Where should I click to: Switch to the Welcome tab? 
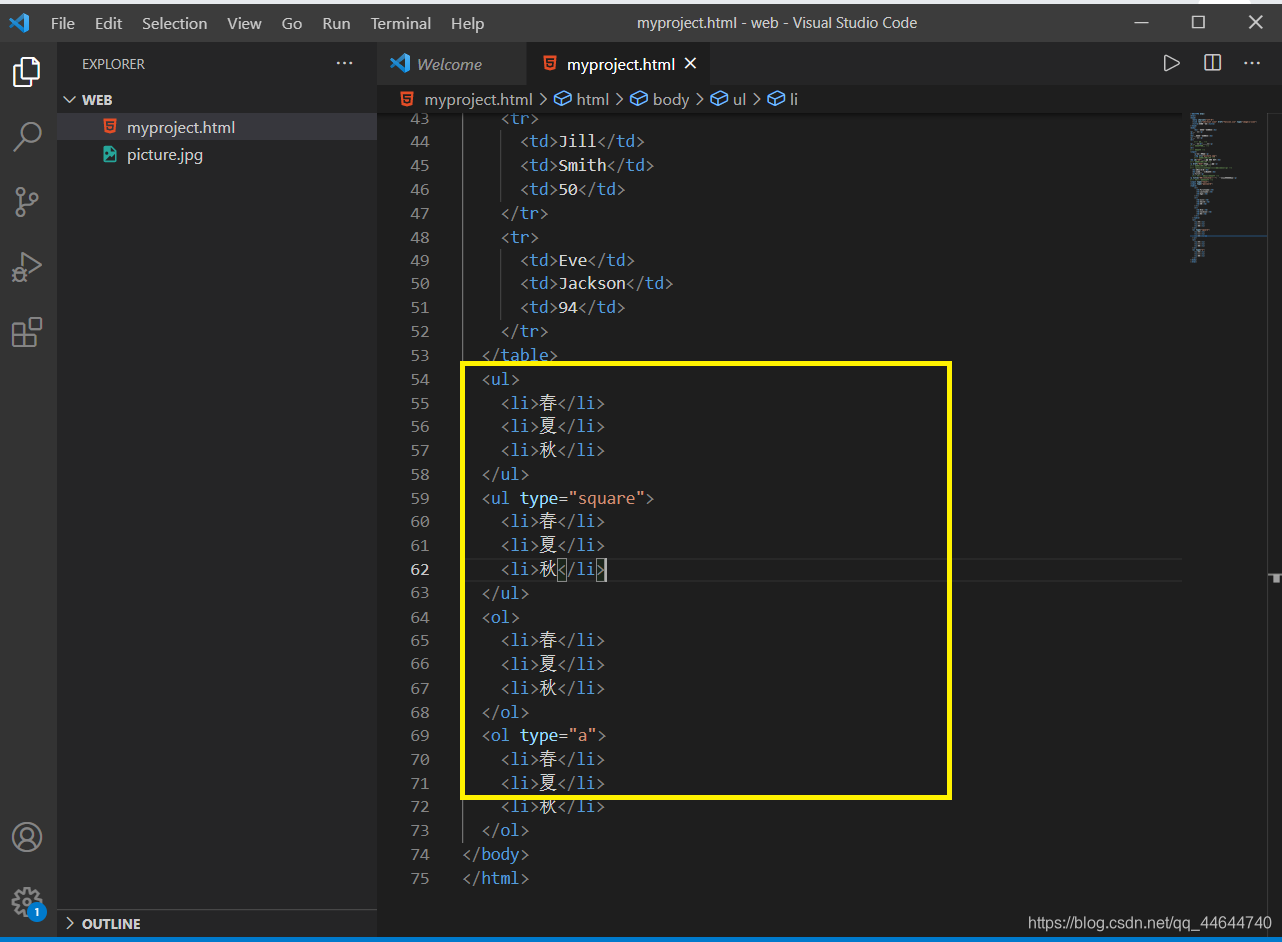pyautogui.click(x=451, y=64)
